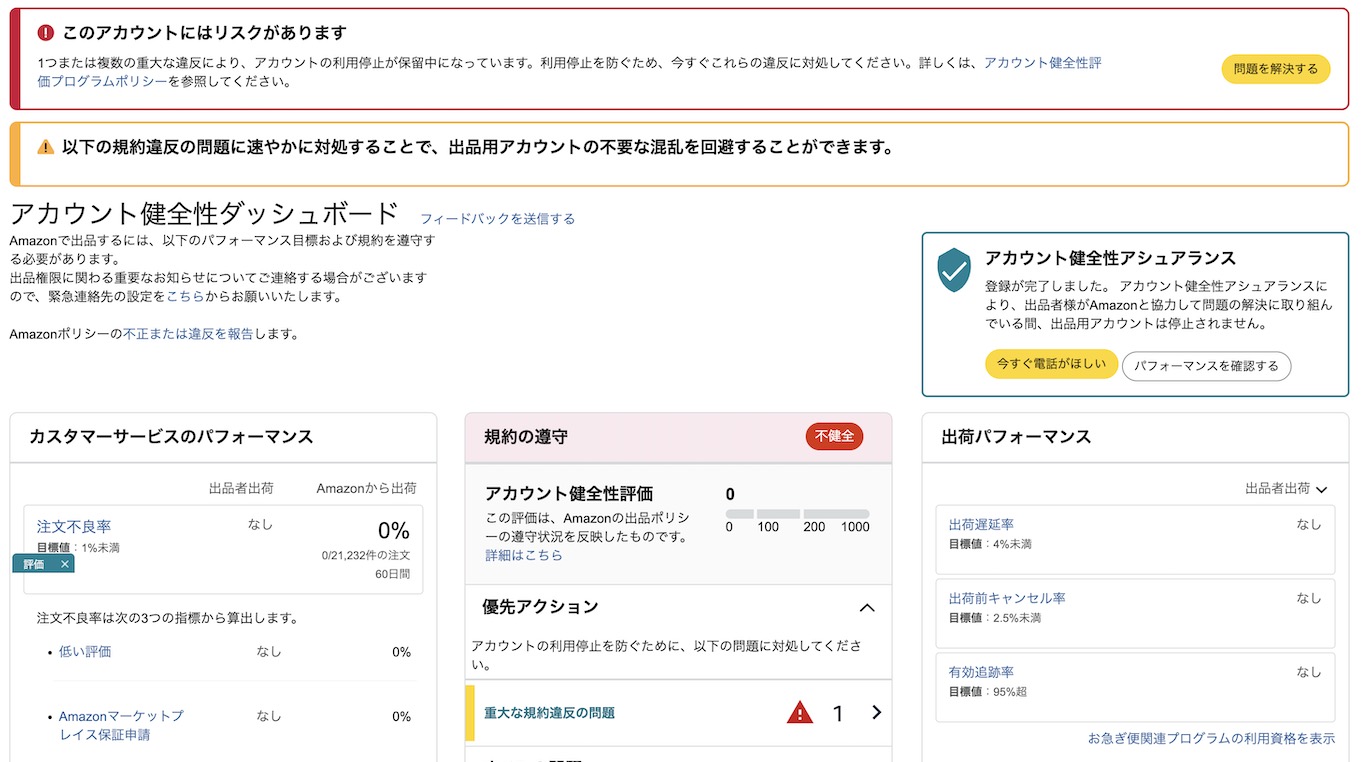Open the 有効追跡率 link

pos(981,672)
